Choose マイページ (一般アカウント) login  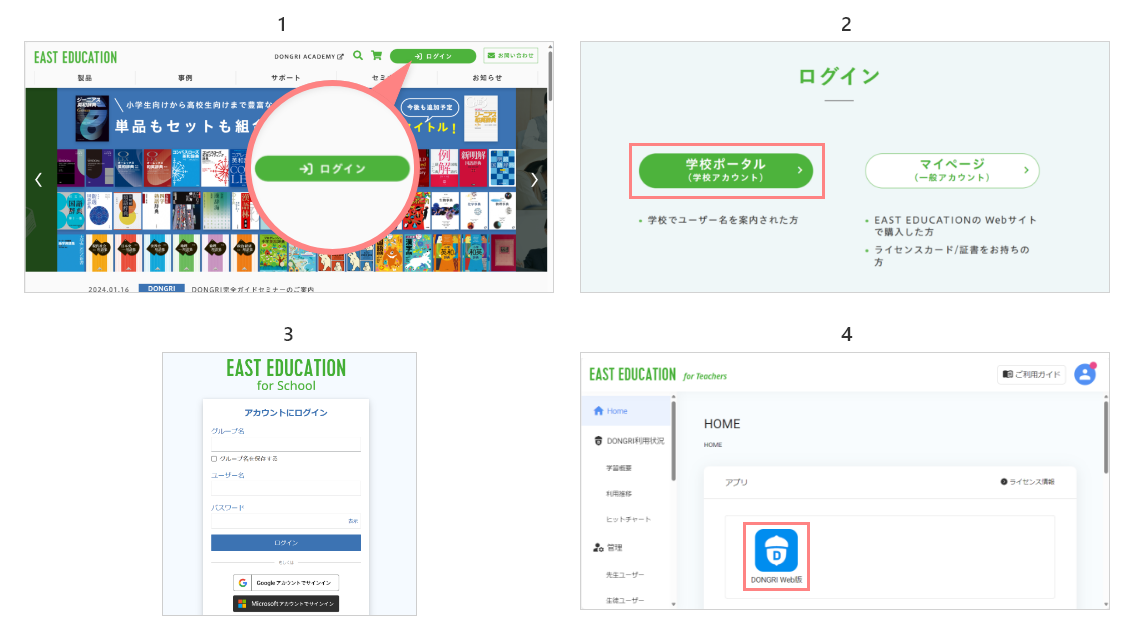pos(952,171)
